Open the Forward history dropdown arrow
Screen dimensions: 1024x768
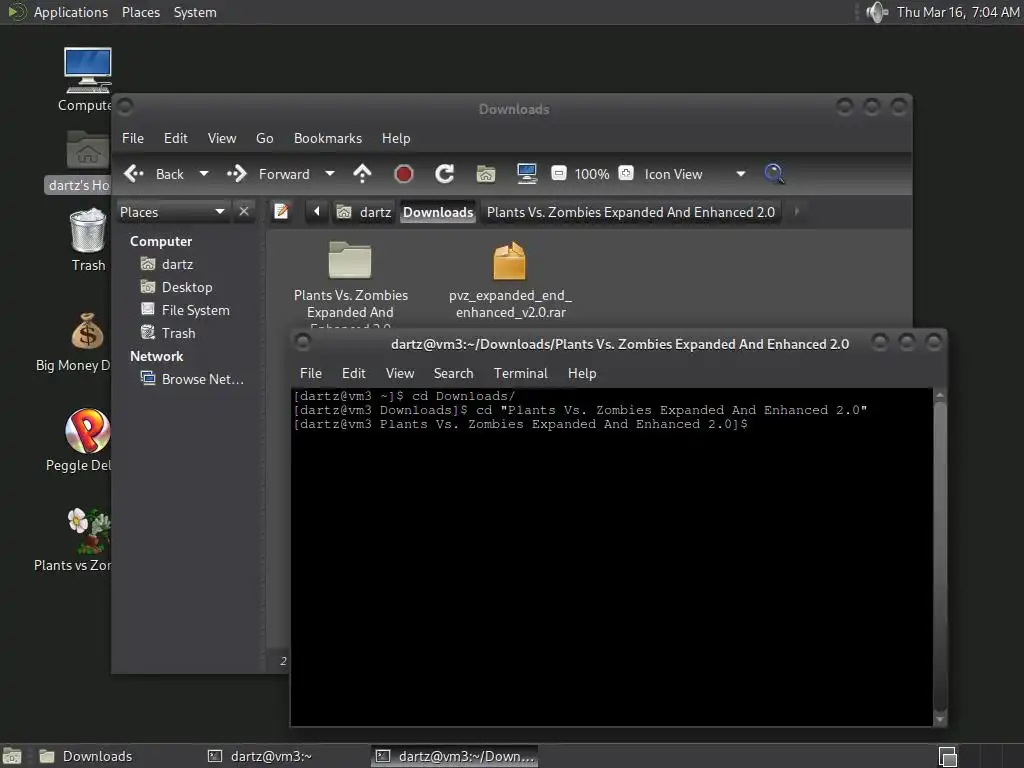[x=330, y=174]
